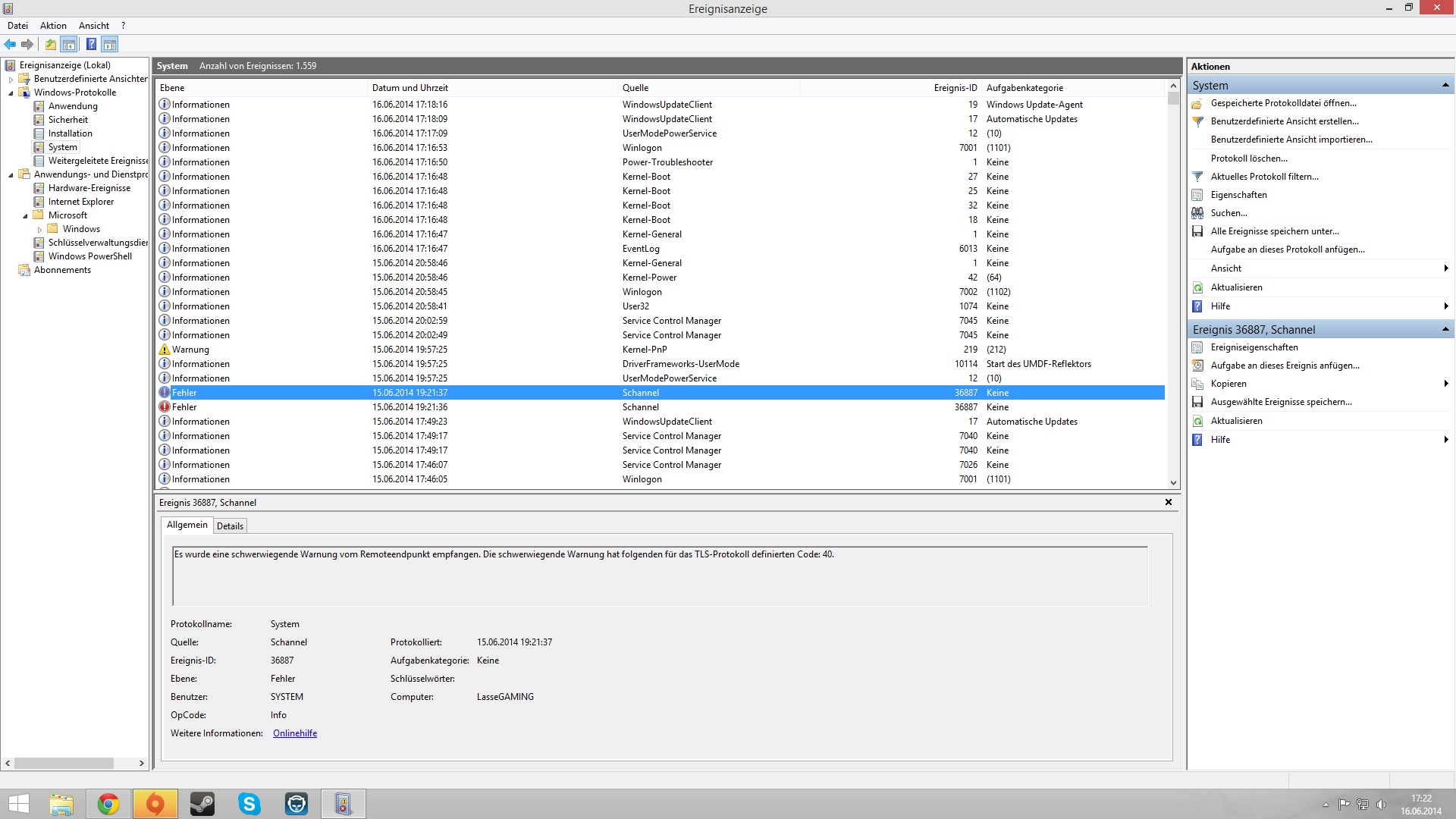Open Steam from the taskbar
Image resolution: width=1456 pixels, height=819 pixels.
[x=202, y=804]
